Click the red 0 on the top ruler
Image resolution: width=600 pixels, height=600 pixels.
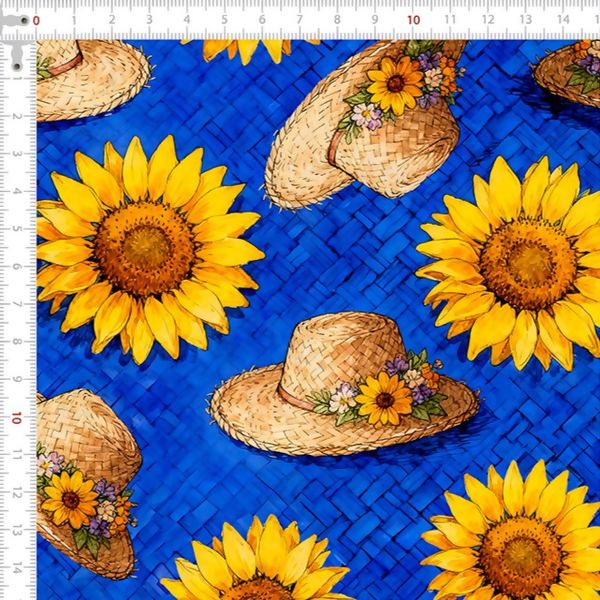[37, 20]
